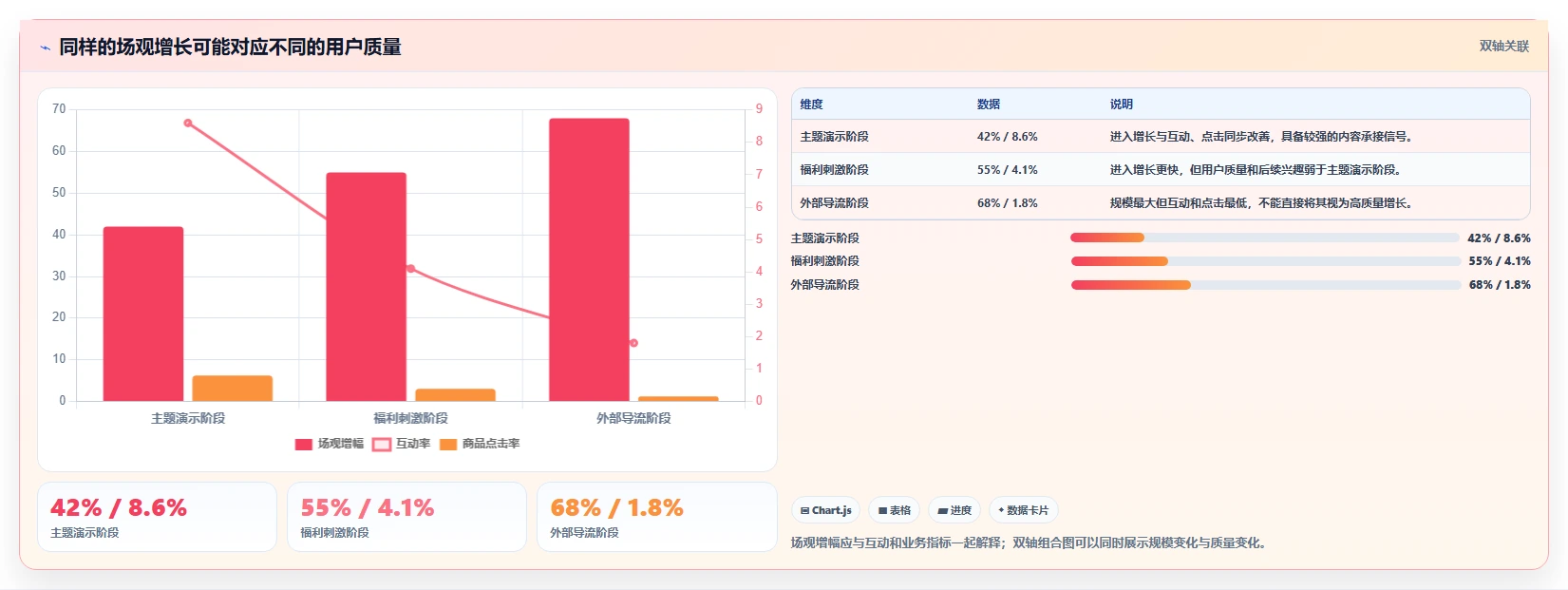Click the 表格 chip icon

click(882, 511)
